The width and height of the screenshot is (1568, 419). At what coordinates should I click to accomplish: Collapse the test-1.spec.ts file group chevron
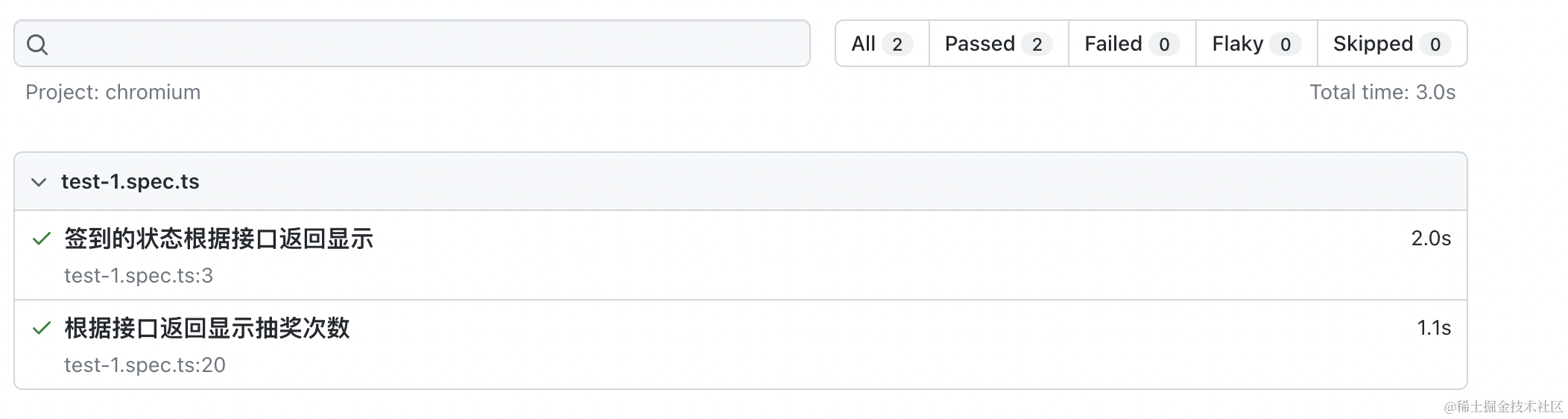[39, 182]
